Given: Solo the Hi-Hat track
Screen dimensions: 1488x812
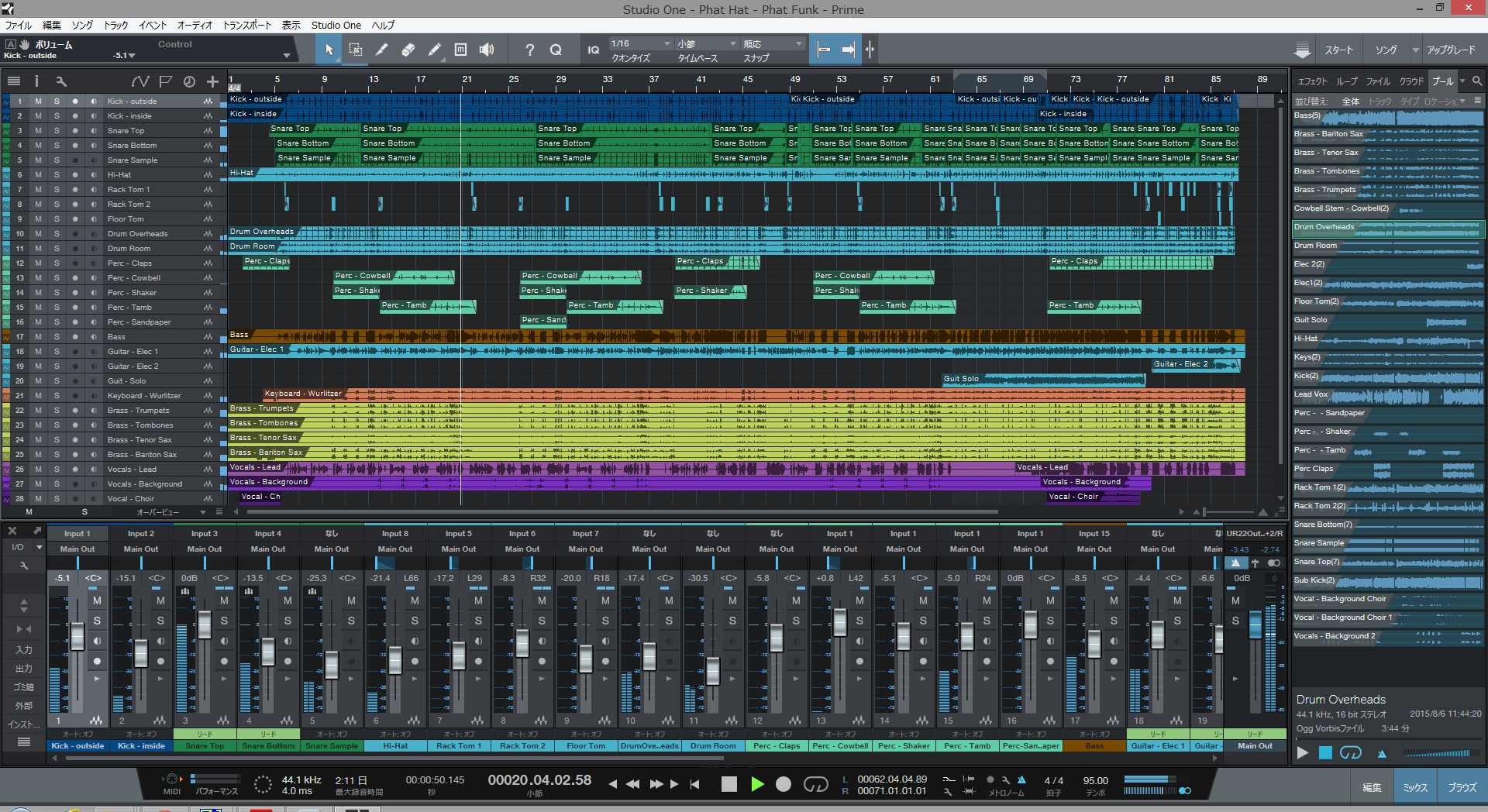Looking at the screenshot, I should 57,174.
